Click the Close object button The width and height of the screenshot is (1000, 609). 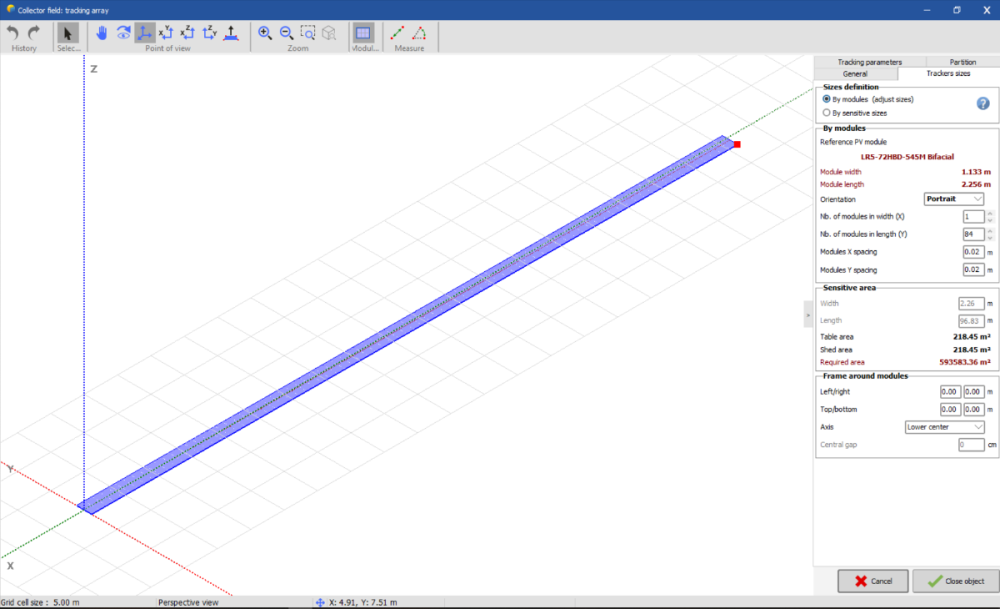click(955, 581)
